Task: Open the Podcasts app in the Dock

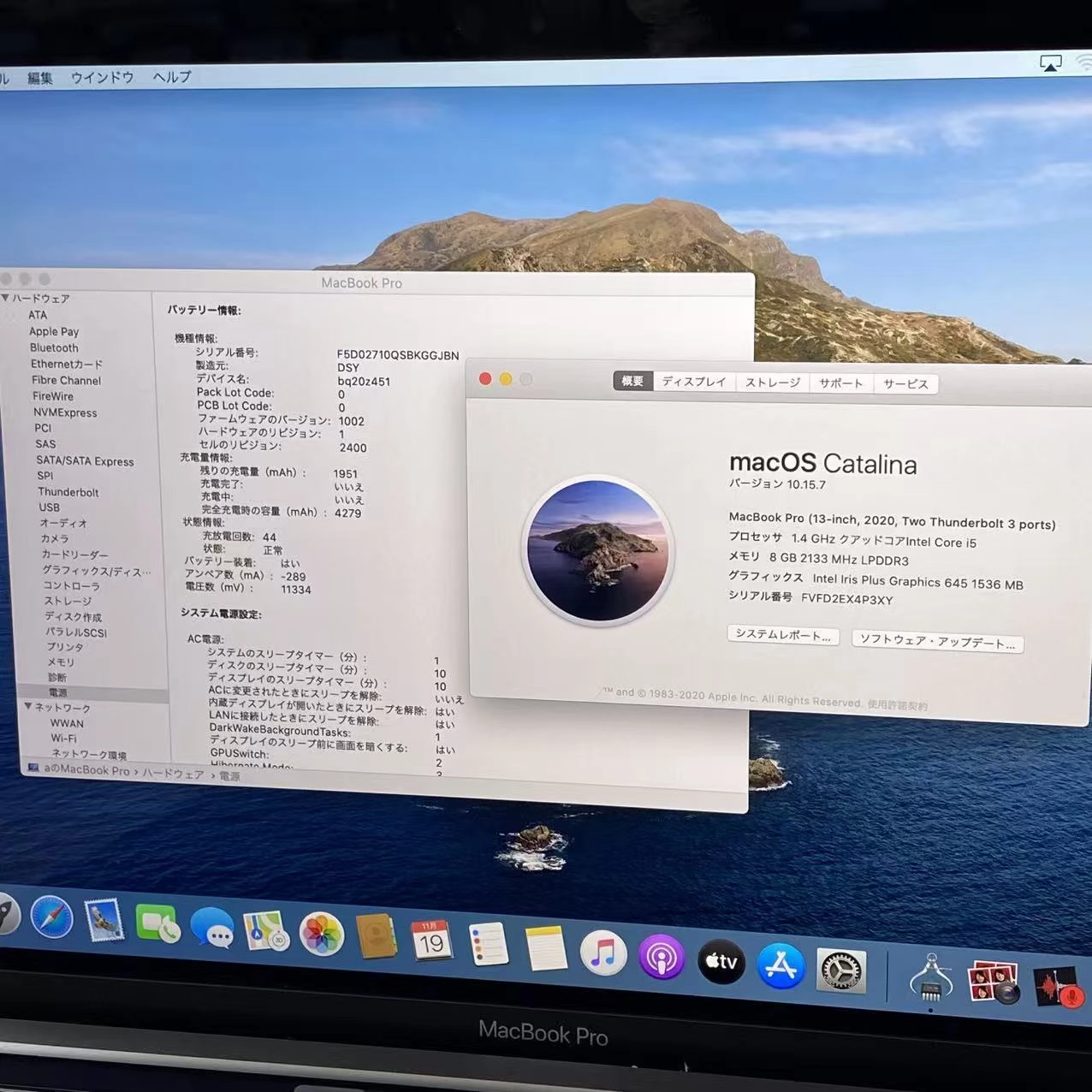Action: point(661,958)
